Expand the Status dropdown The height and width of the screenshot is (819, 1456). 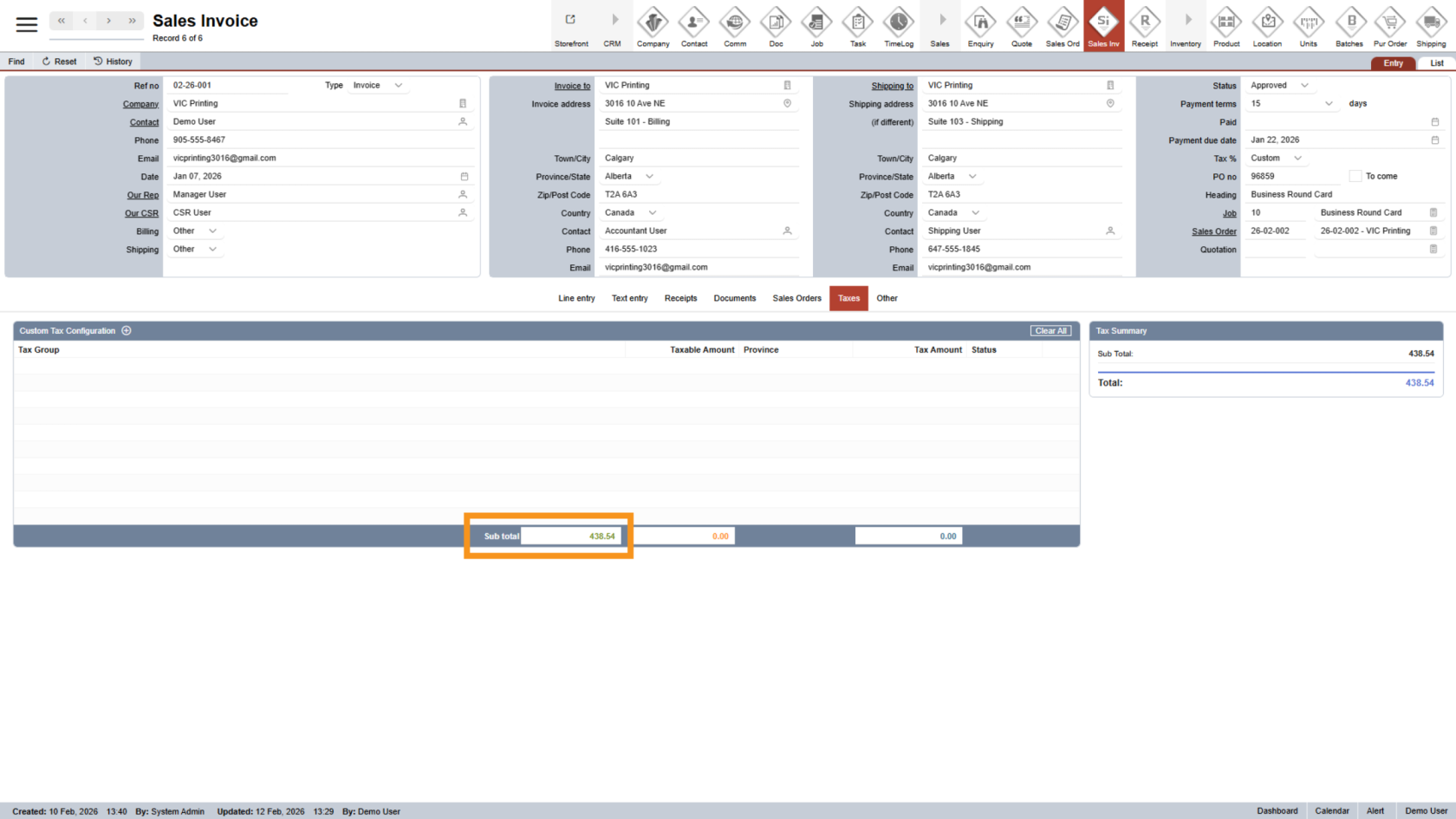click(1304, 86)
